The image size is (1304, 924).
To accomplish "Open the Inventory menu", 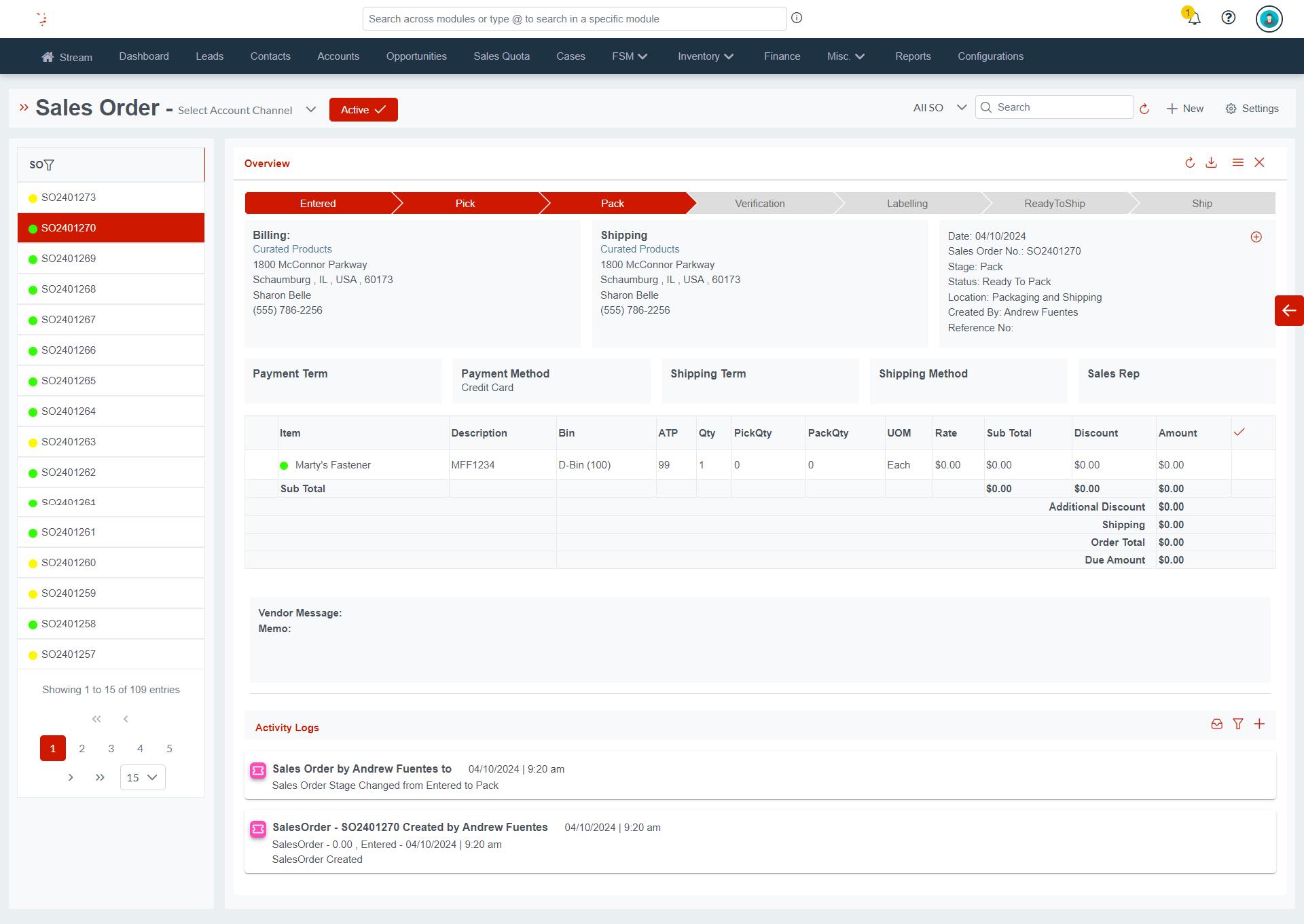I will pos(705,56).
